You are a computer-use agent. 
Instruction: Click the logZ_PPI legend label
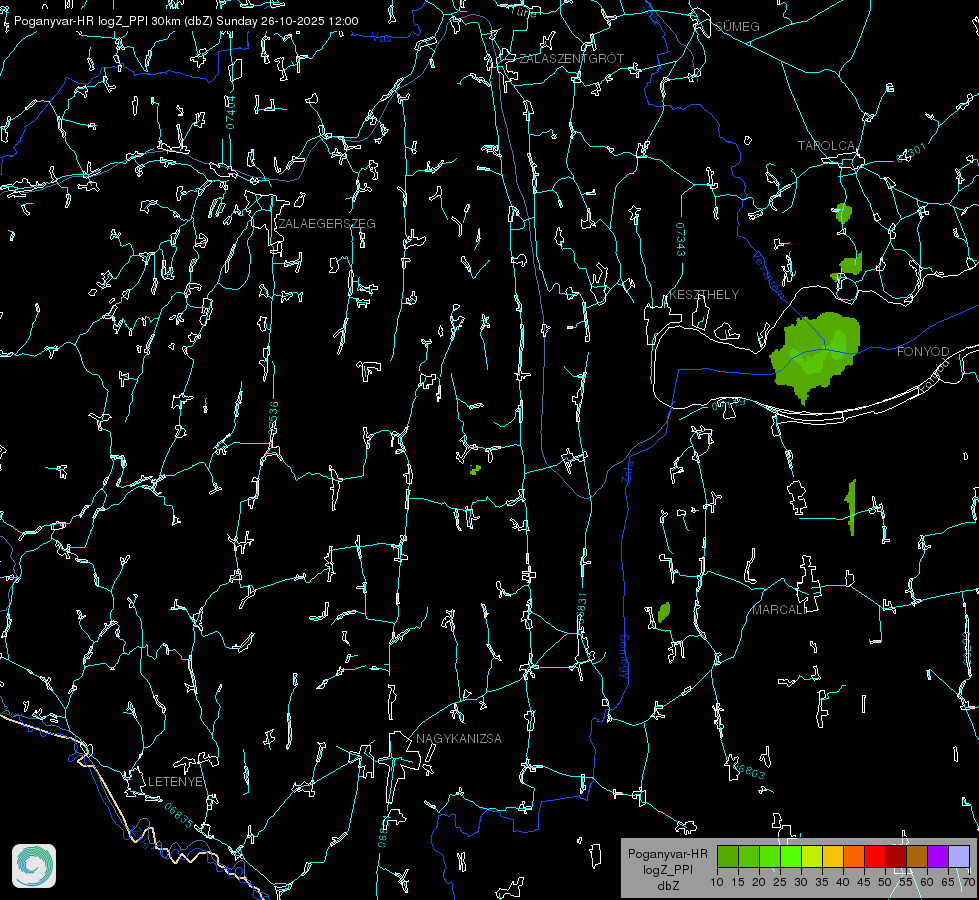[x=667, y=869]
